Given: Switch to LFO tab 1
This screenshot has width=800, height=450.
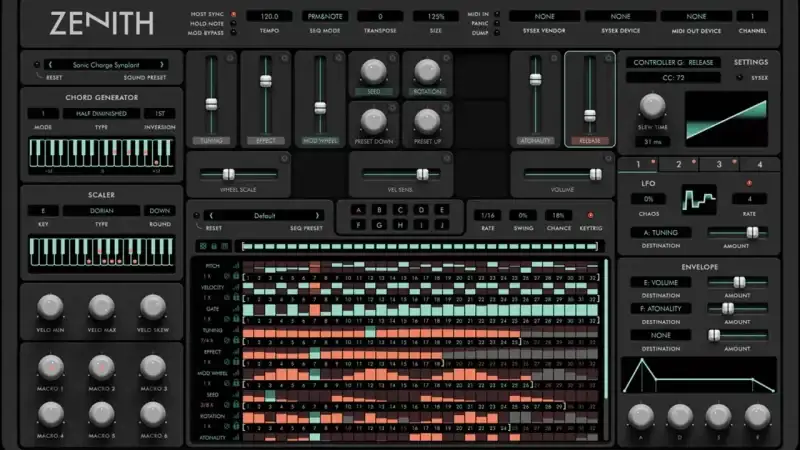Looking at the screenshot, I should click(x=638, y=164).
